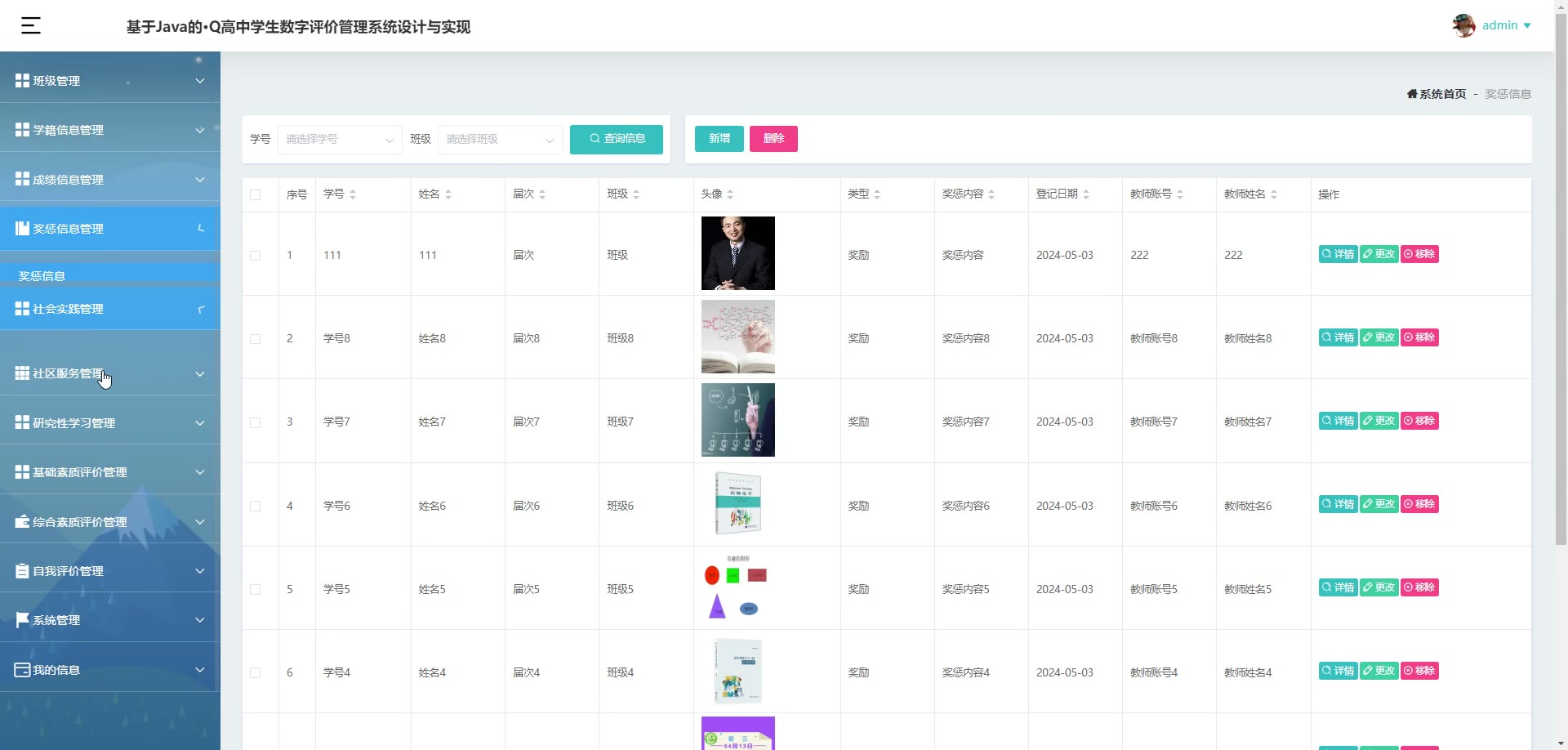Click the 我的信息 card icon
Screen dimensions: 1568x750
pos(22,670)
